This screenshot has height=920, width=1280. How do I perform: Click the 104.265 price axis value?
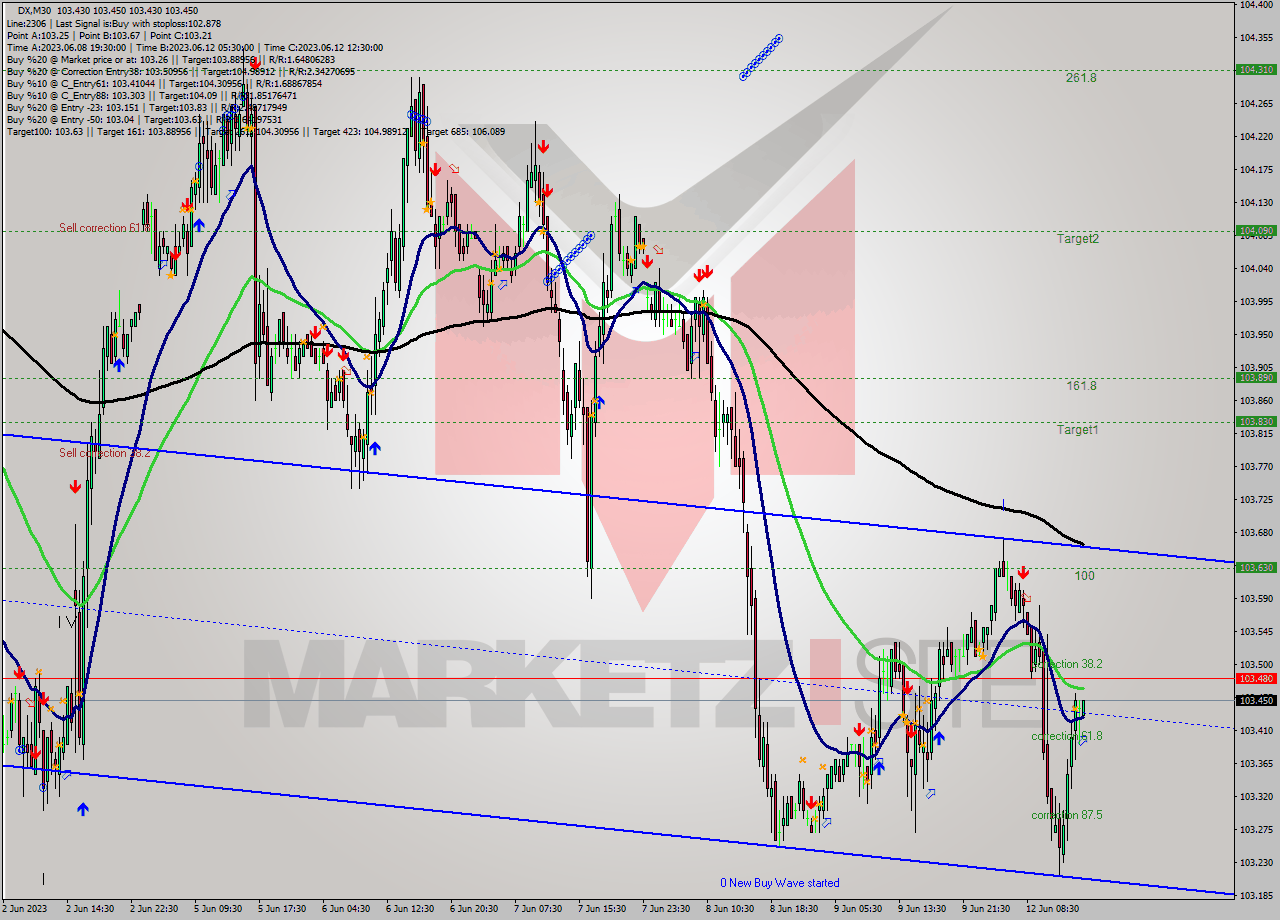pos(1256,103)
